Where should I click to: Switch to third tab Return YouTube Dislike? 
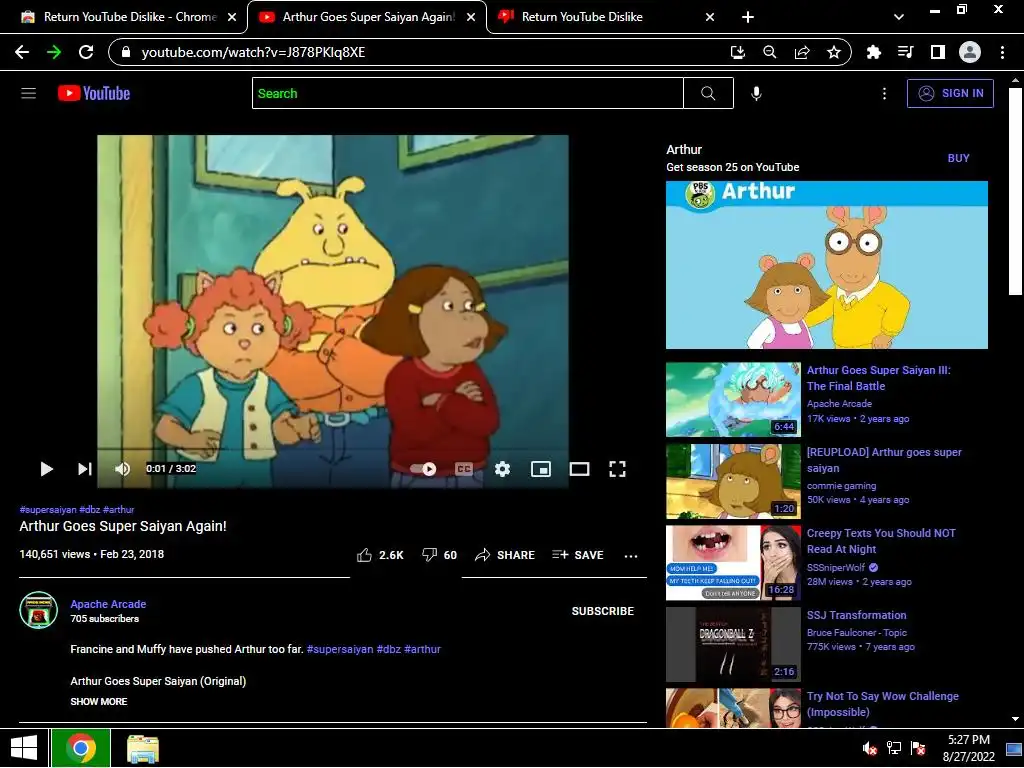(x=606, y=17)
